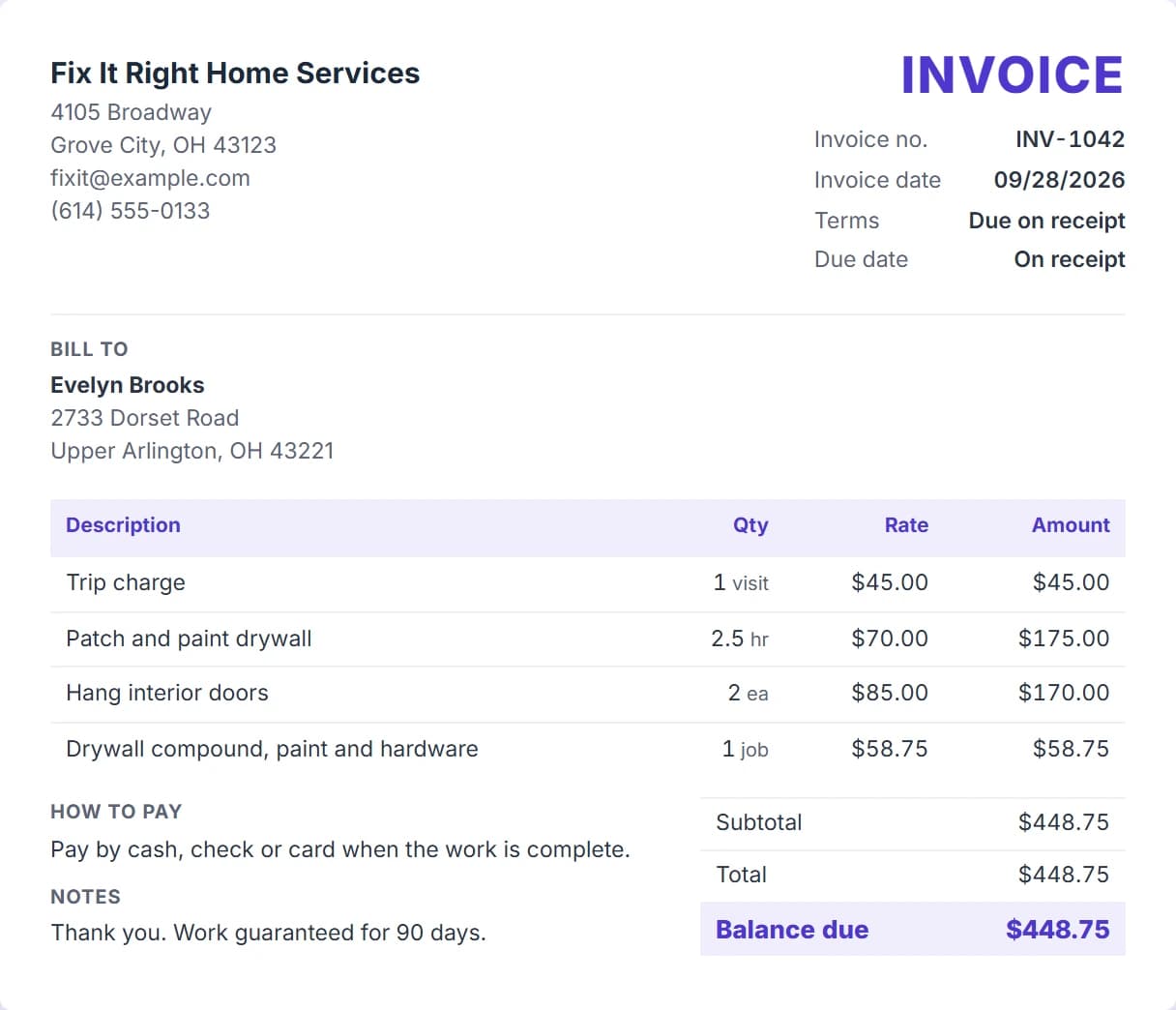
Task: Click the Terms label
Action: click(846, 221)
